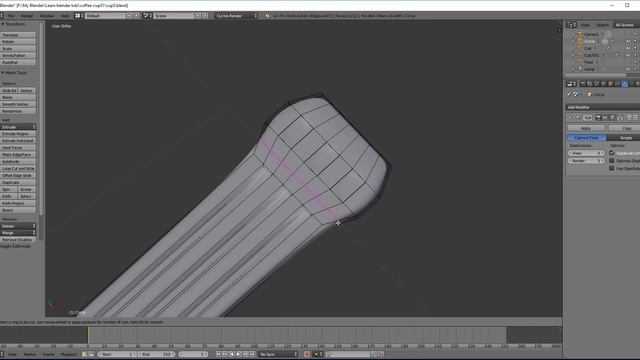Click the outliner editor type icon
640x360 pixels.
click(571, 25)
